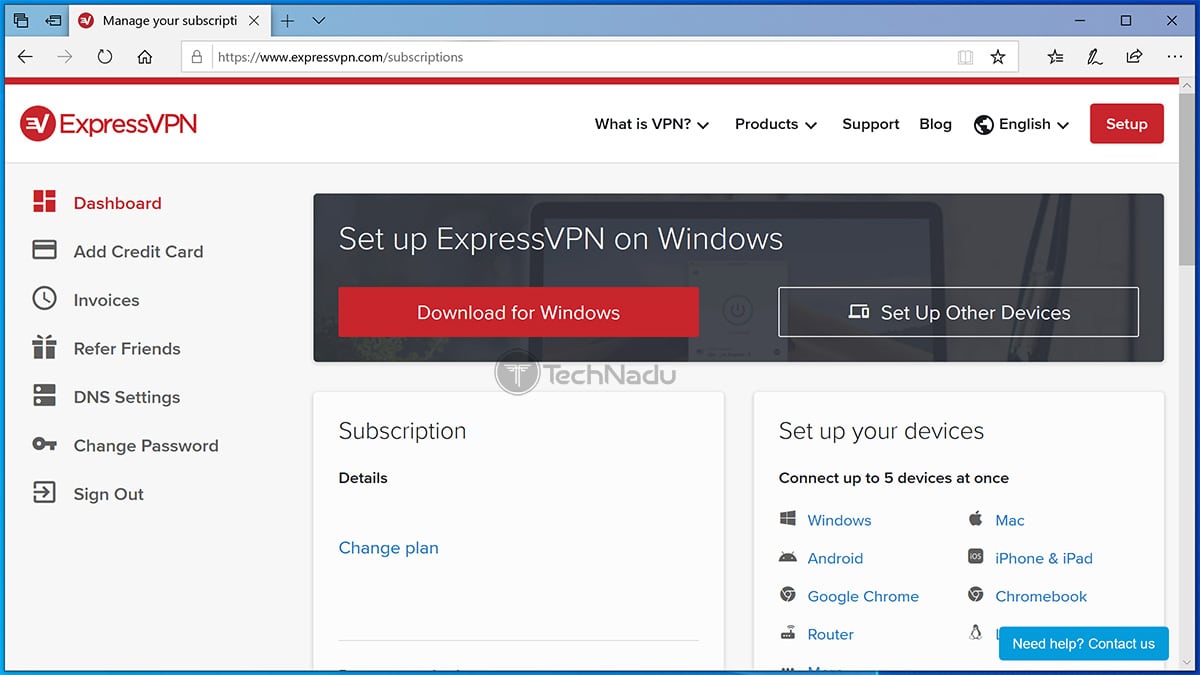Select Refer Friends in the sidebar
The height and width of the screenshot is (675, 1200).
click(x=127, y=348)
